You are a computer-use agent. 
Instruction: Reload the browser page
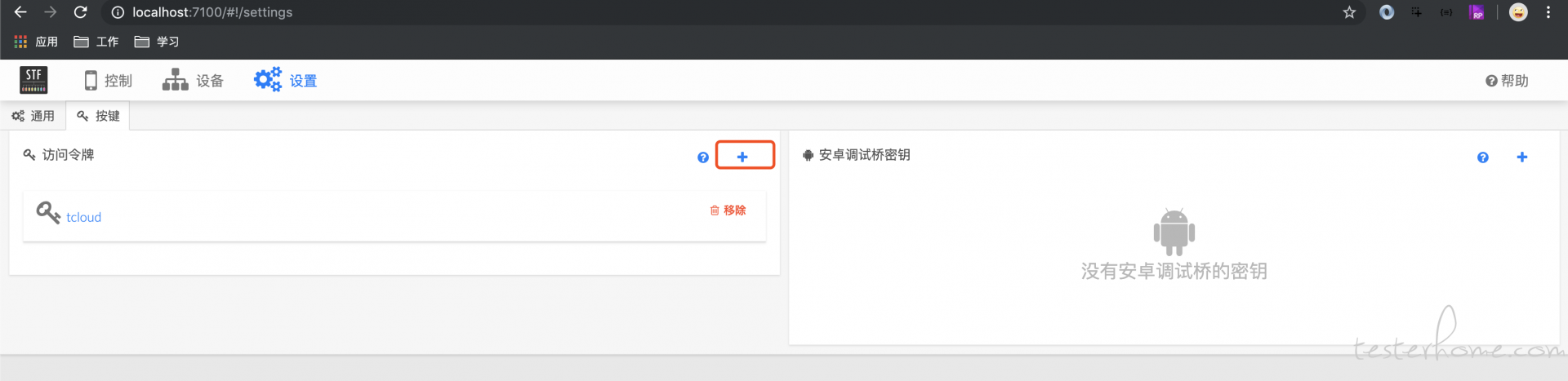click(x=80, y=12)
